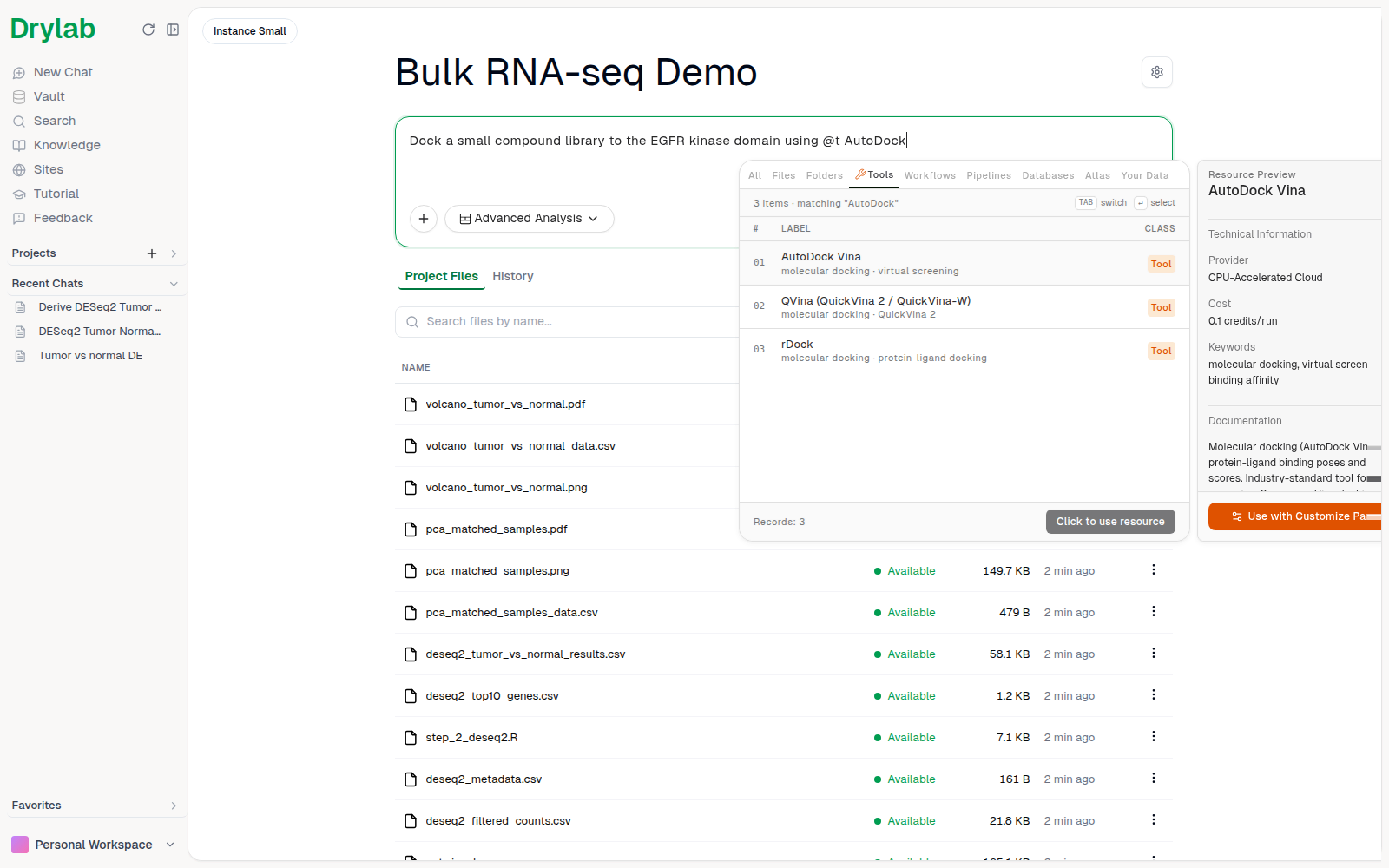Select QVina (QuickVina 2) tool row
Screen dimensions: 1389x868
click(964, 307)
